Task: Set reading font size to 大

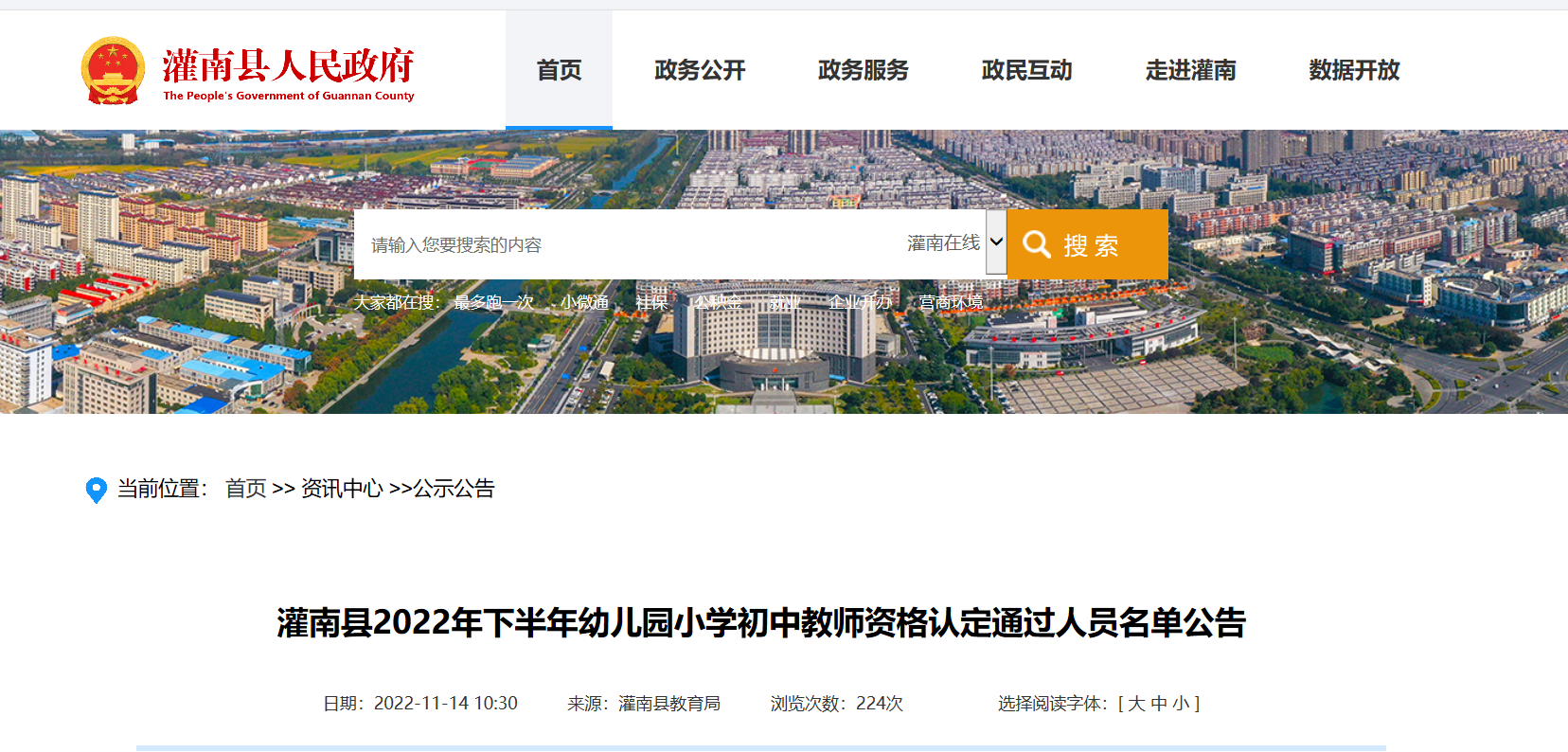Action: click(x=1136, y=704)
